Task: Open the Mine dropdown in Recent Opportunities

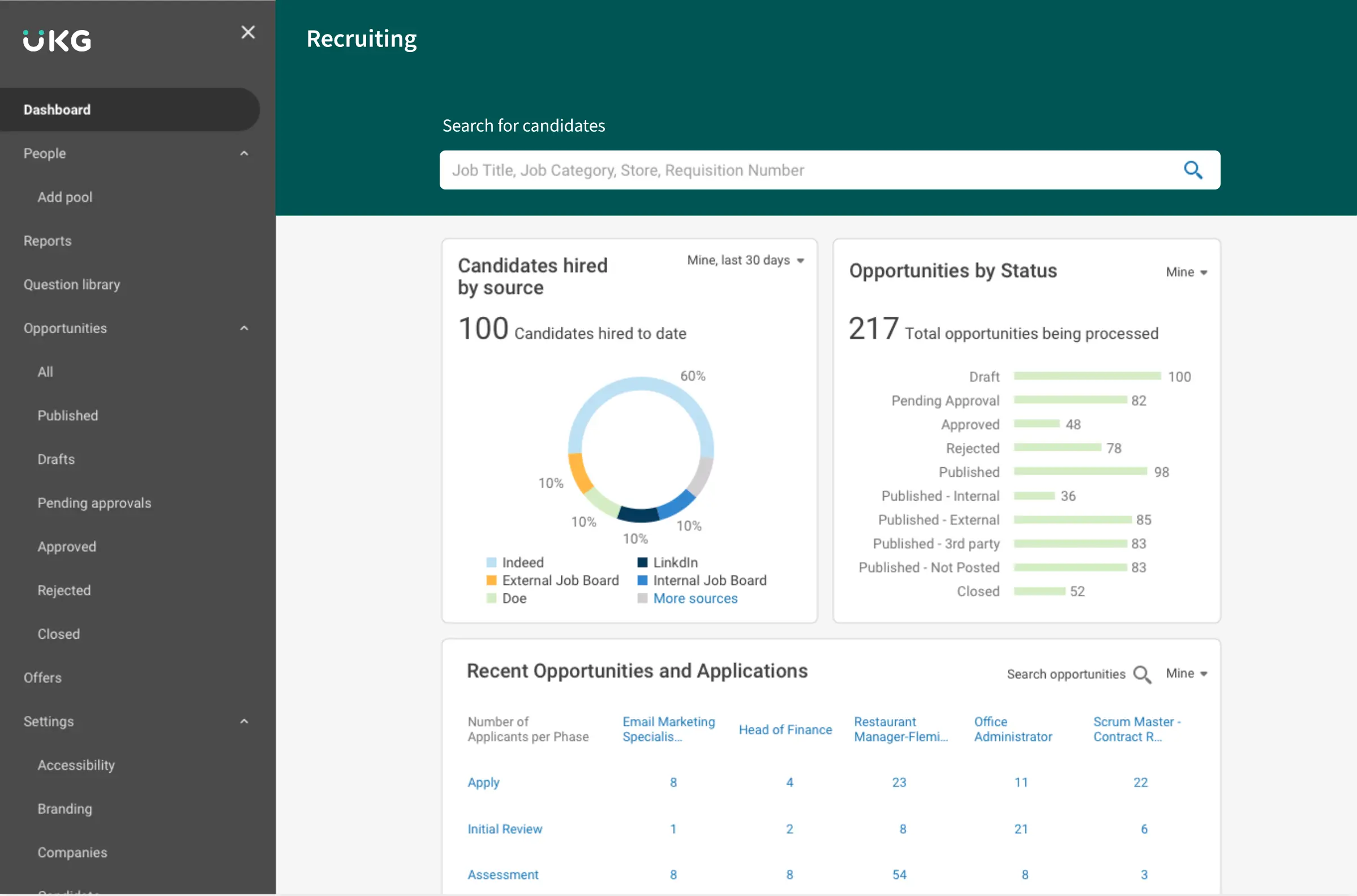Action: [1186, 673]
